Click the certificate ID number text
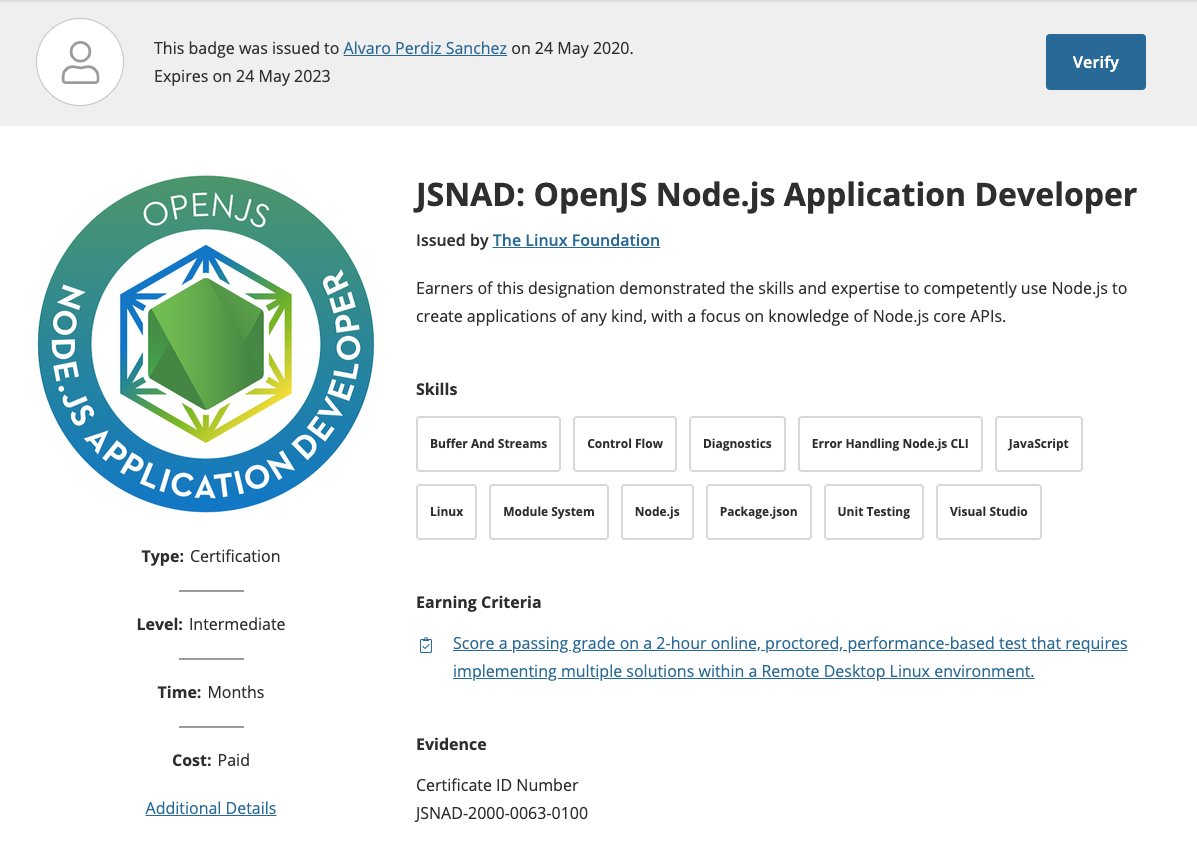Viewport: 1197px width, 852px height. click(x=501, y=813)
